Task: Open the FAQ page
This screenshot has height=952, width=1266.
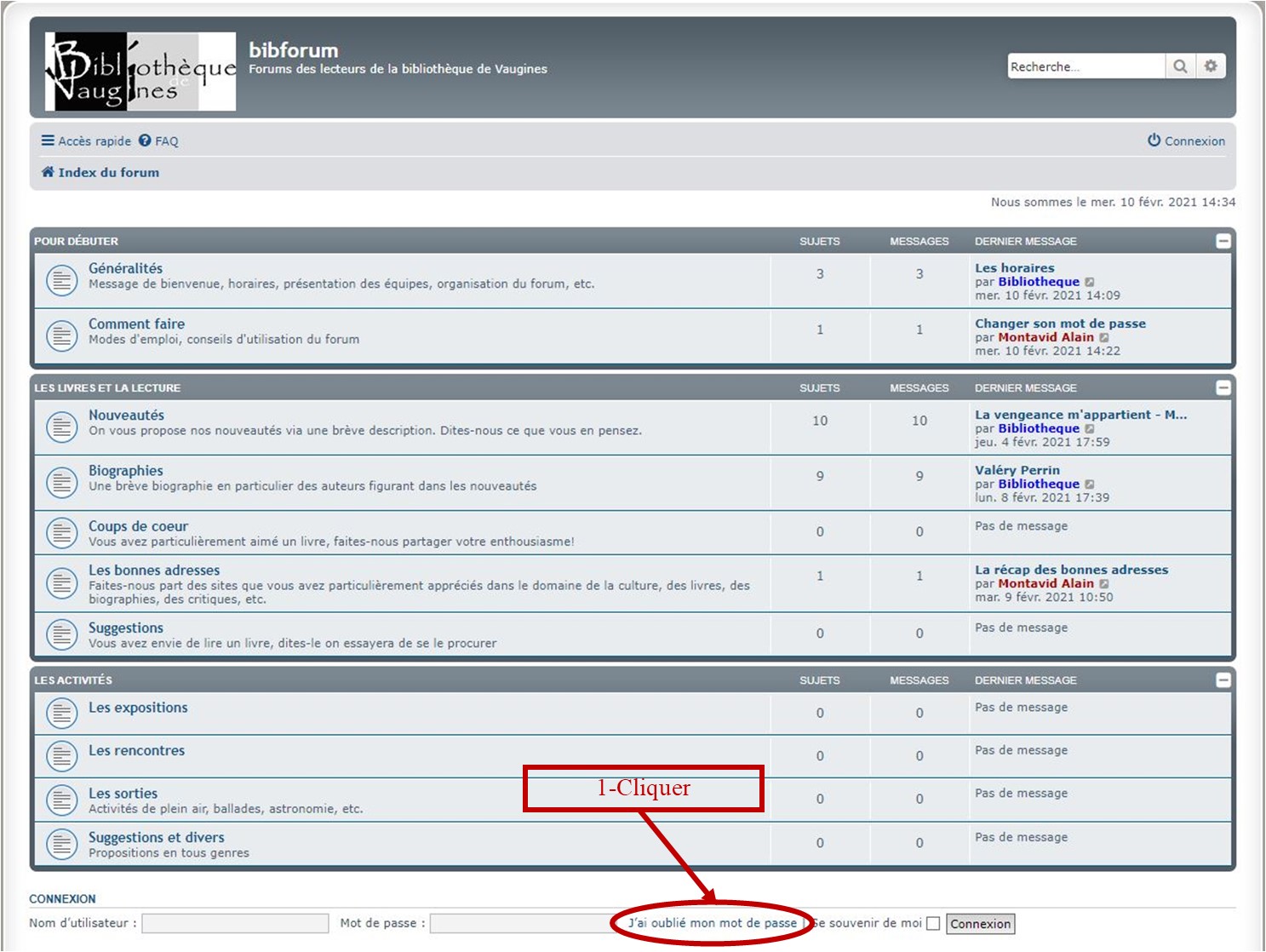Action: 159,141
